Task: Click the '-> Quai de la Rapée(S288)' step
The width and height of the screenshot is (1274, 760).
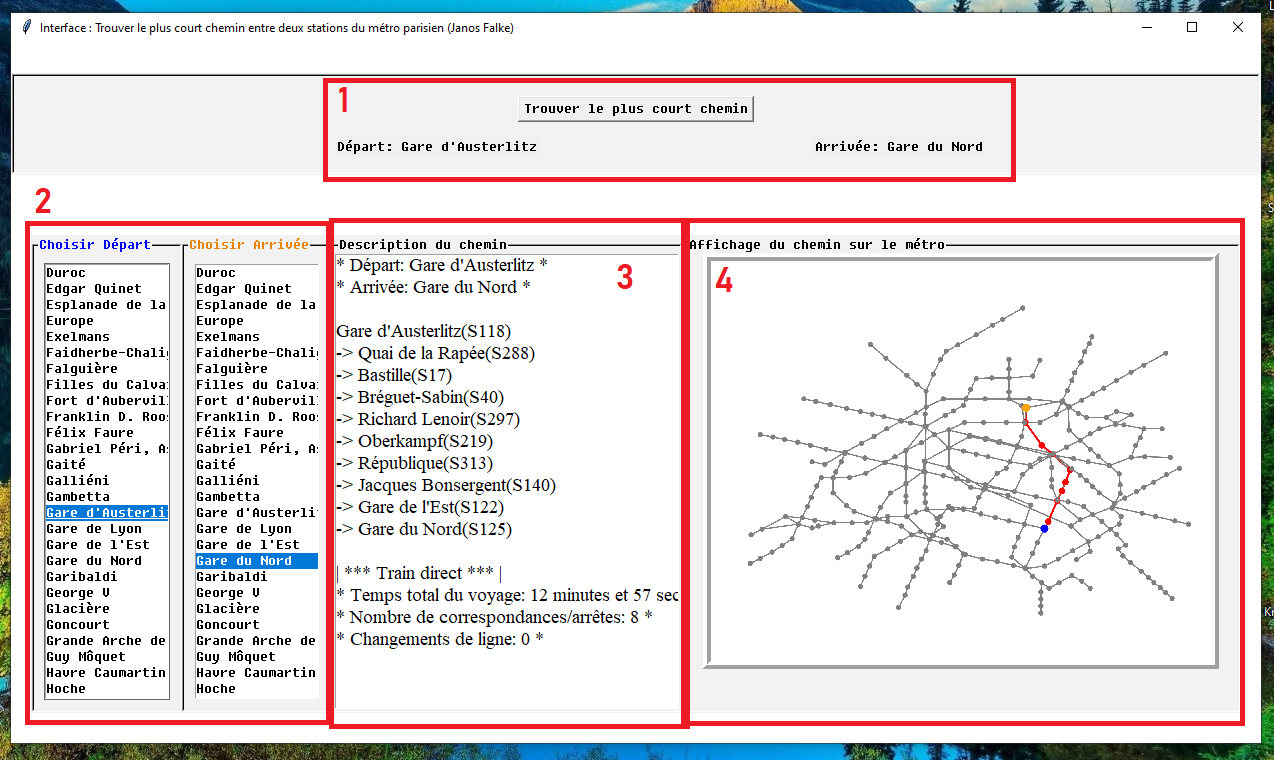Action: [x=435, y=353]
